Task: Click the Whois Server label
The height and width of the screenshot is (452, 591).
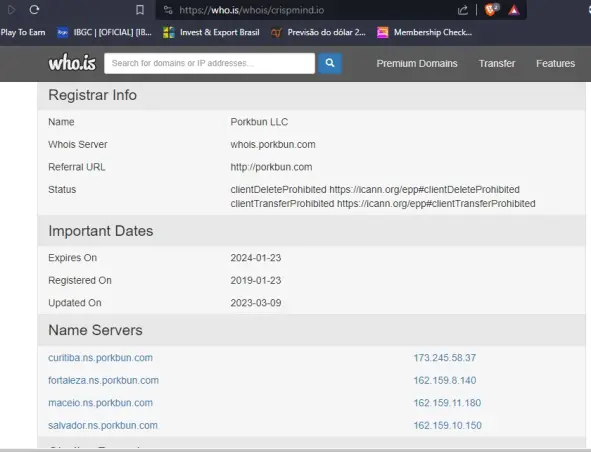Action: pos(78,144)
